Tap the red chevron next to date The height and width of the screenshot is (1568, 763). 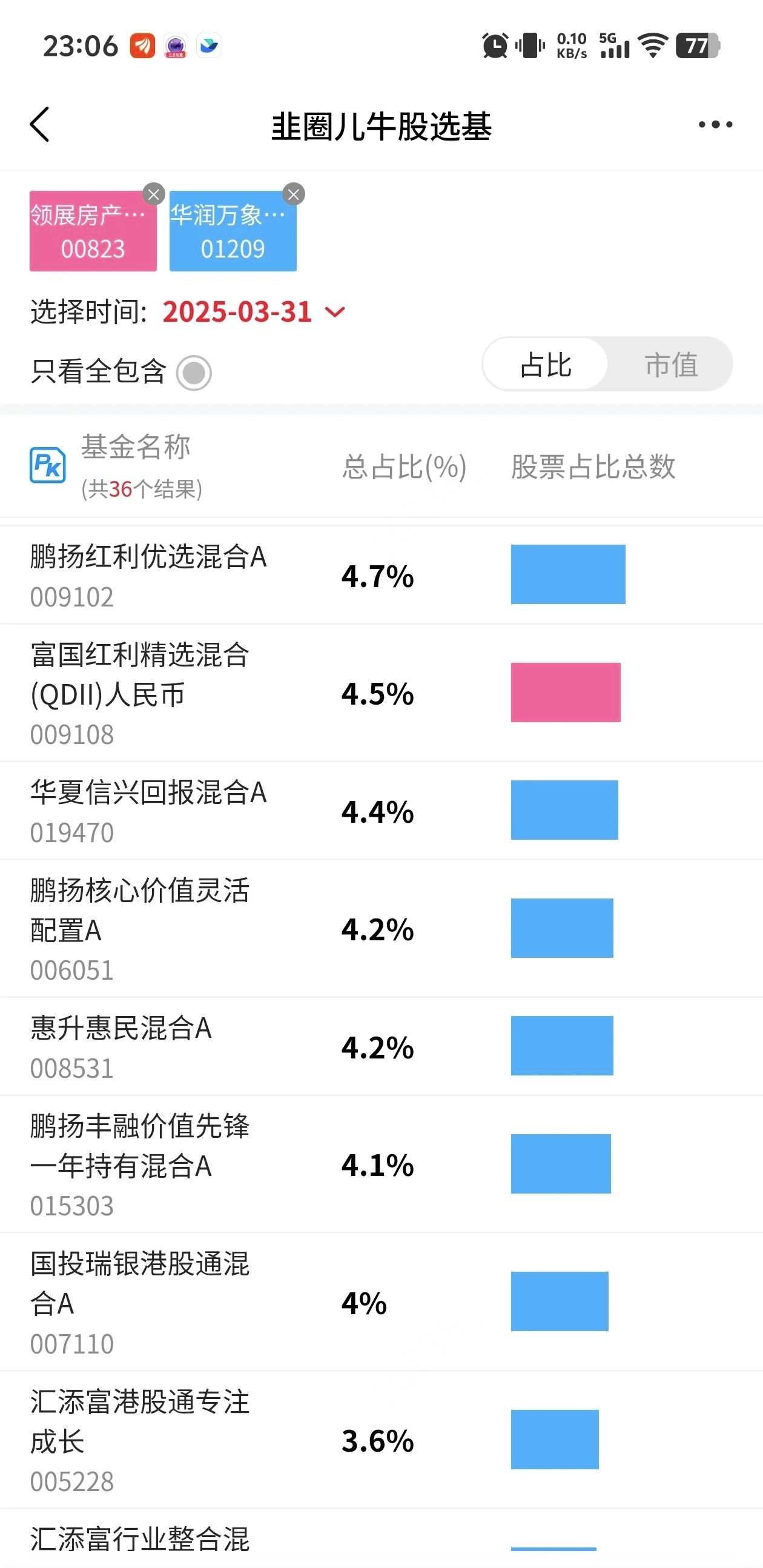click(335, 312)
